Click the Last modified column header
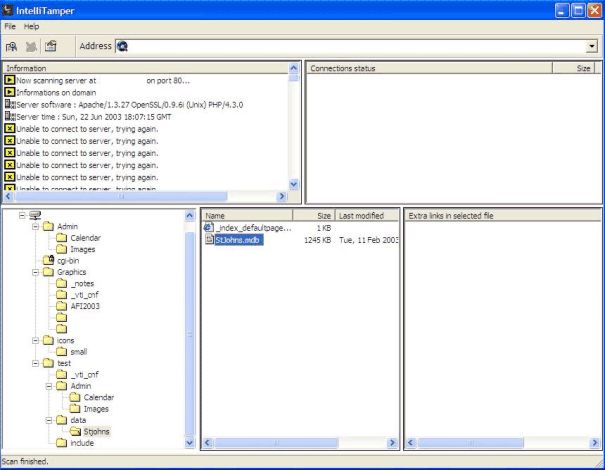605x470 pixels. pos(367,215)
